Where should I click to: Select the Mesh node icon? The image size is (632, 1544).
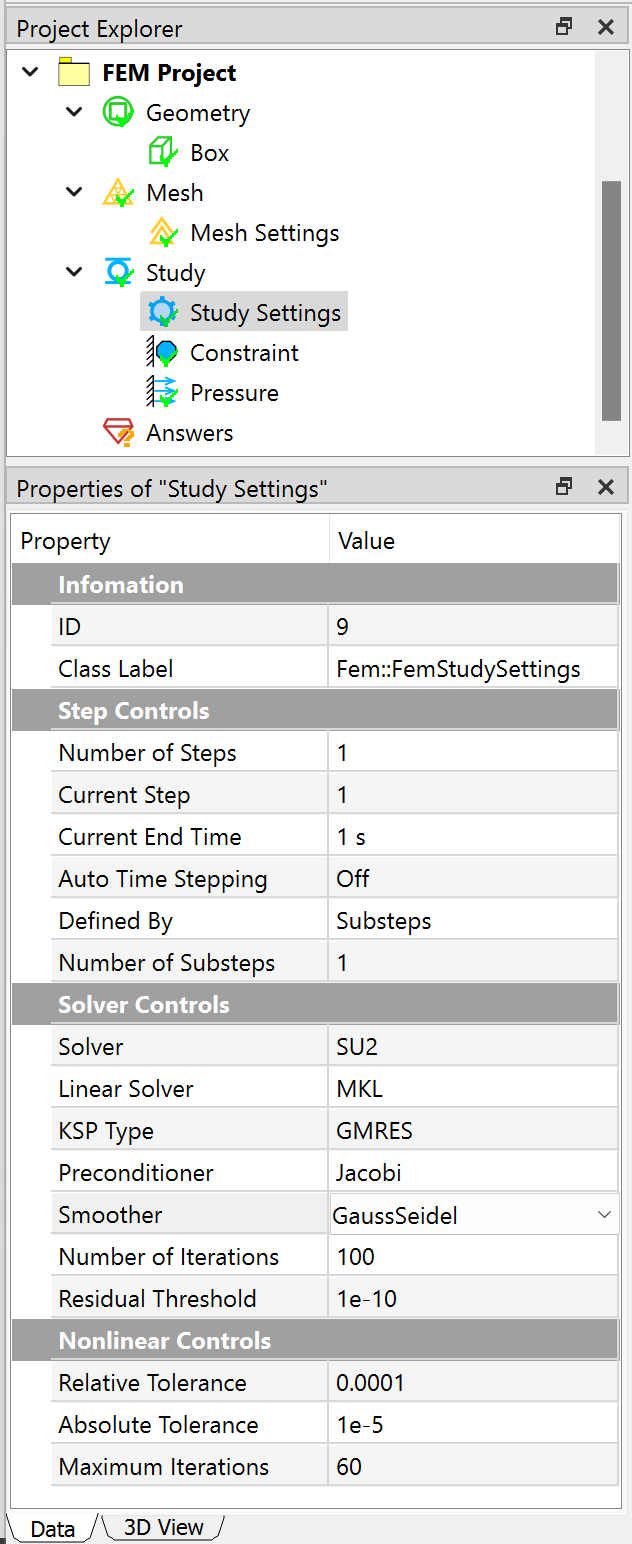118,192
